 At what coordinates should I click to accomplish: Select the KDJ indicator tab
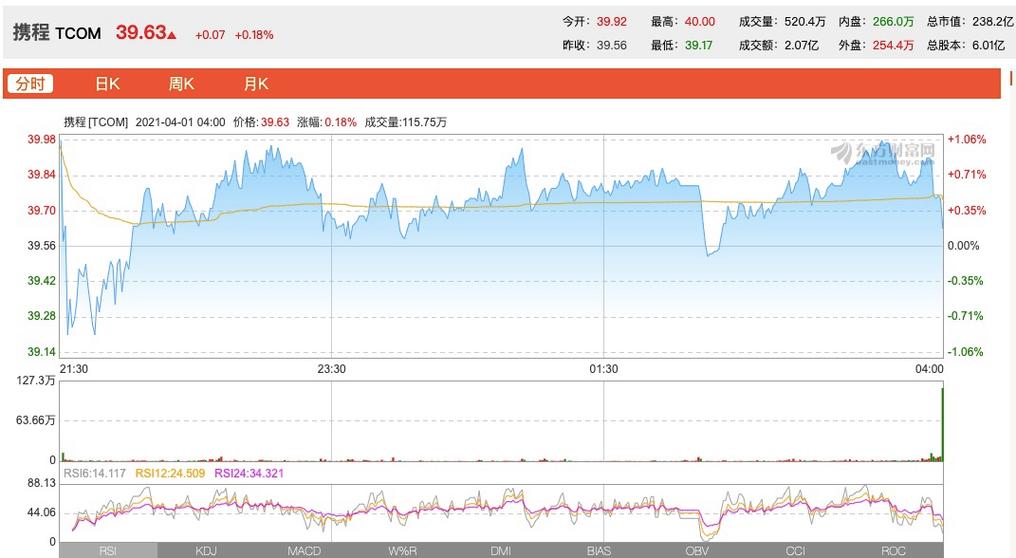pos(206,551)
